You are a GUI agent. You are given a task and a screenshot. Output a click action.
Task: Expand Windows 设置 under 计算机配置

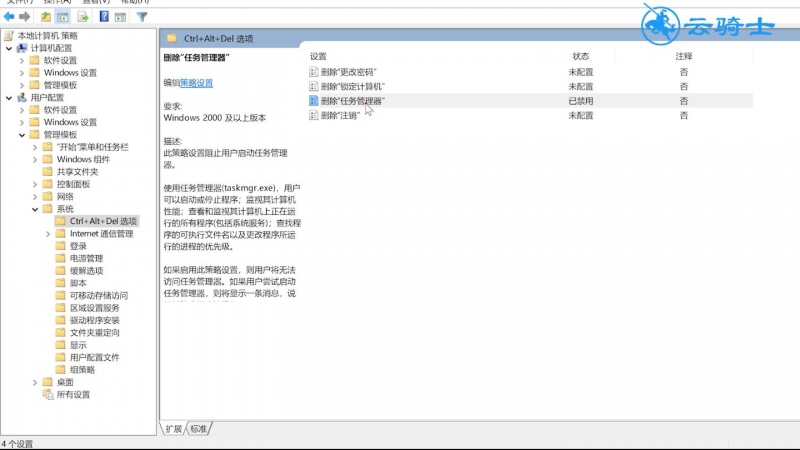tap(22, 72)
